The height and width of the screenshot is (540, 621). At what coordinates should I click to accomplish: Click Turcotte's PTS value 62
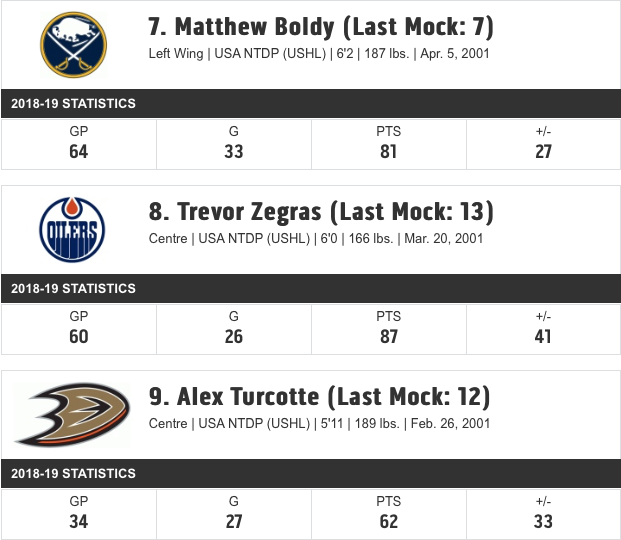(389, 522)
